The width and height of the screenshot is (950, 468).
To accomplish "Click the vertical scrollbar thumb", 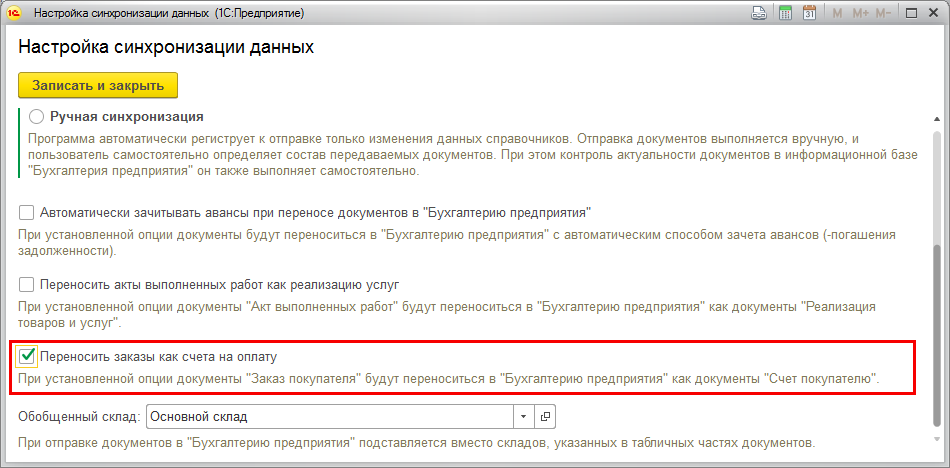I will coord(937,335).
